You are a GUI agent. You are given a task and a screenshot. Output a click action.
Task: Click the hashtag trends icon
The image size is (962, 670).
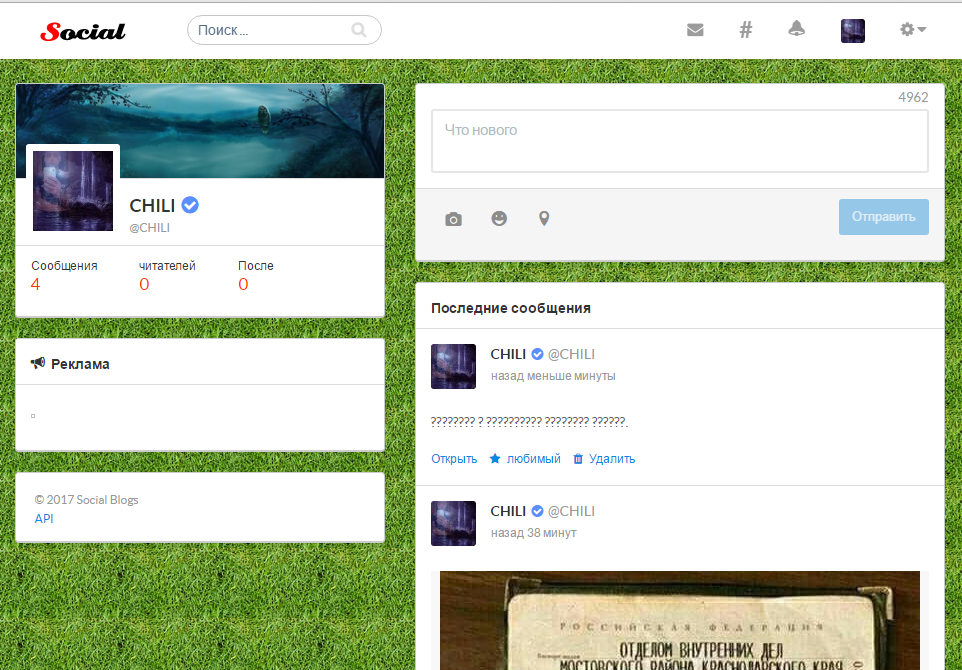tap(745, 30)
